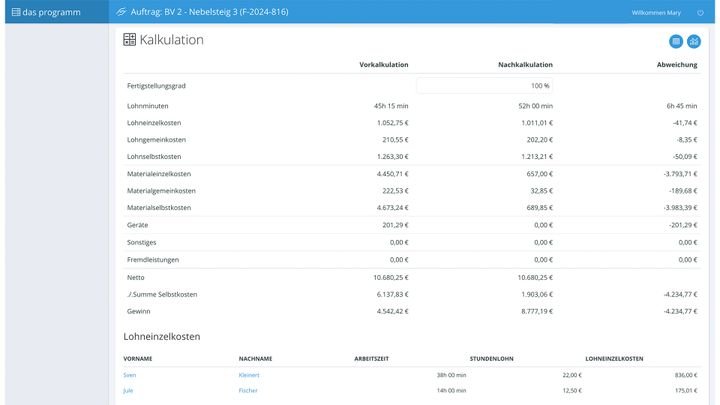Open employee link Kleinert
720x405 pixels.
[249, 375]
